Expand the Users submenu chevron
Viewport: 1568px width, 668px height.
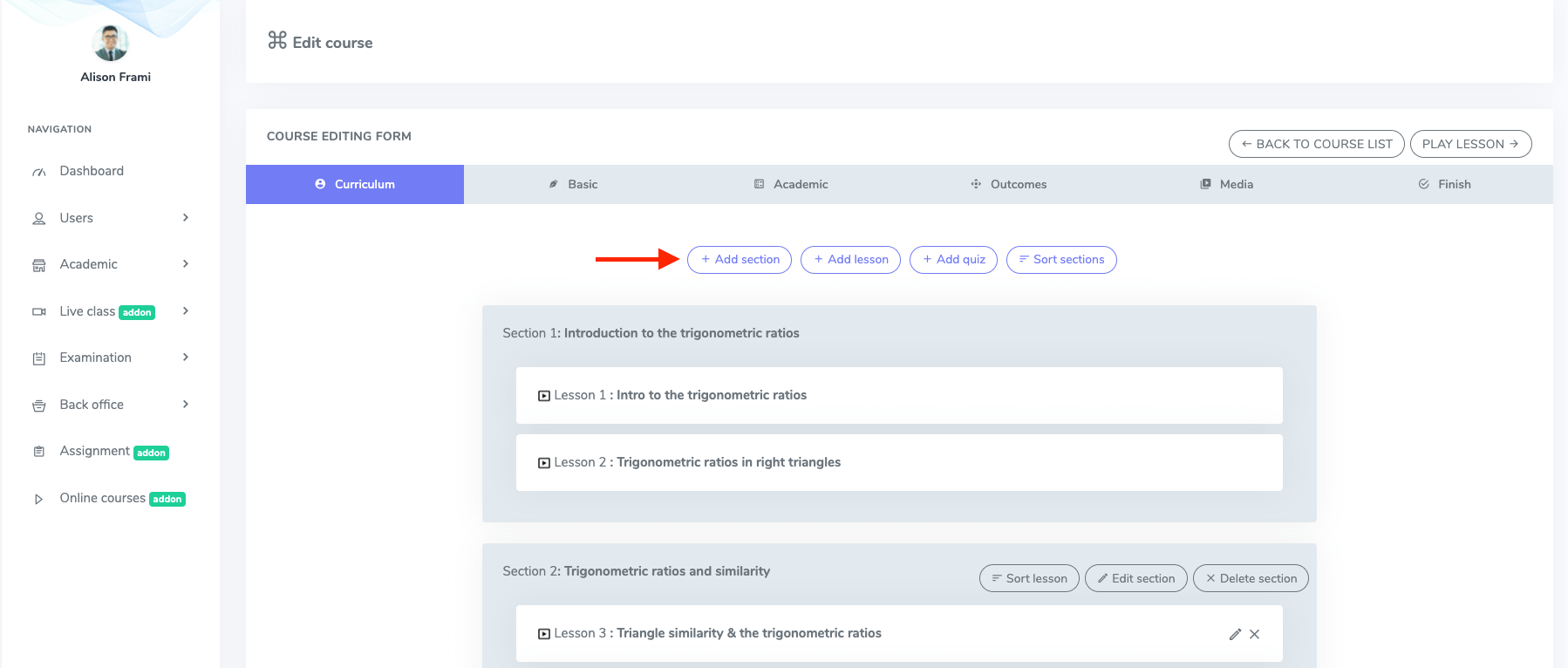pyautogui.click(x=185, y=218)
